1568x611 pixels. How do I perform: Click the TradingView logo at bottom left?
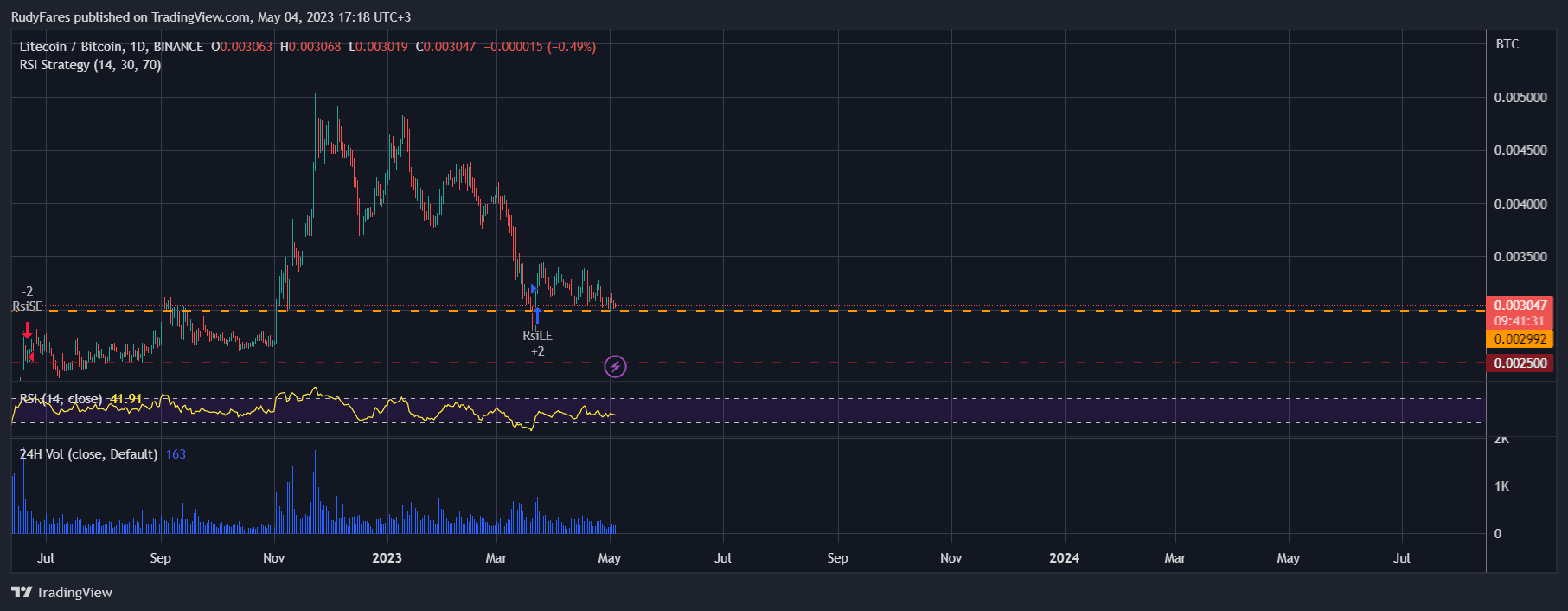[62, 593]
